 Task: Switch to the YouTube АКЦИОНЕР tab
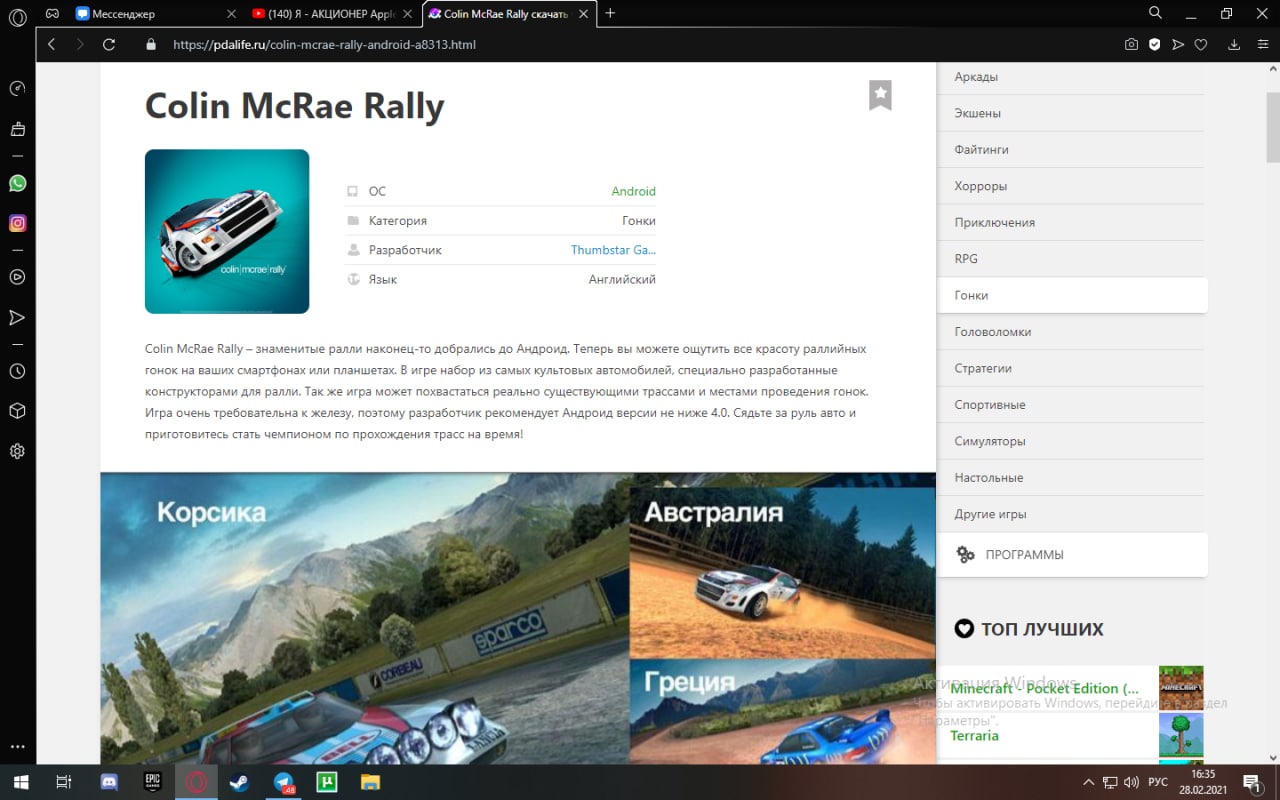point(334,14)
